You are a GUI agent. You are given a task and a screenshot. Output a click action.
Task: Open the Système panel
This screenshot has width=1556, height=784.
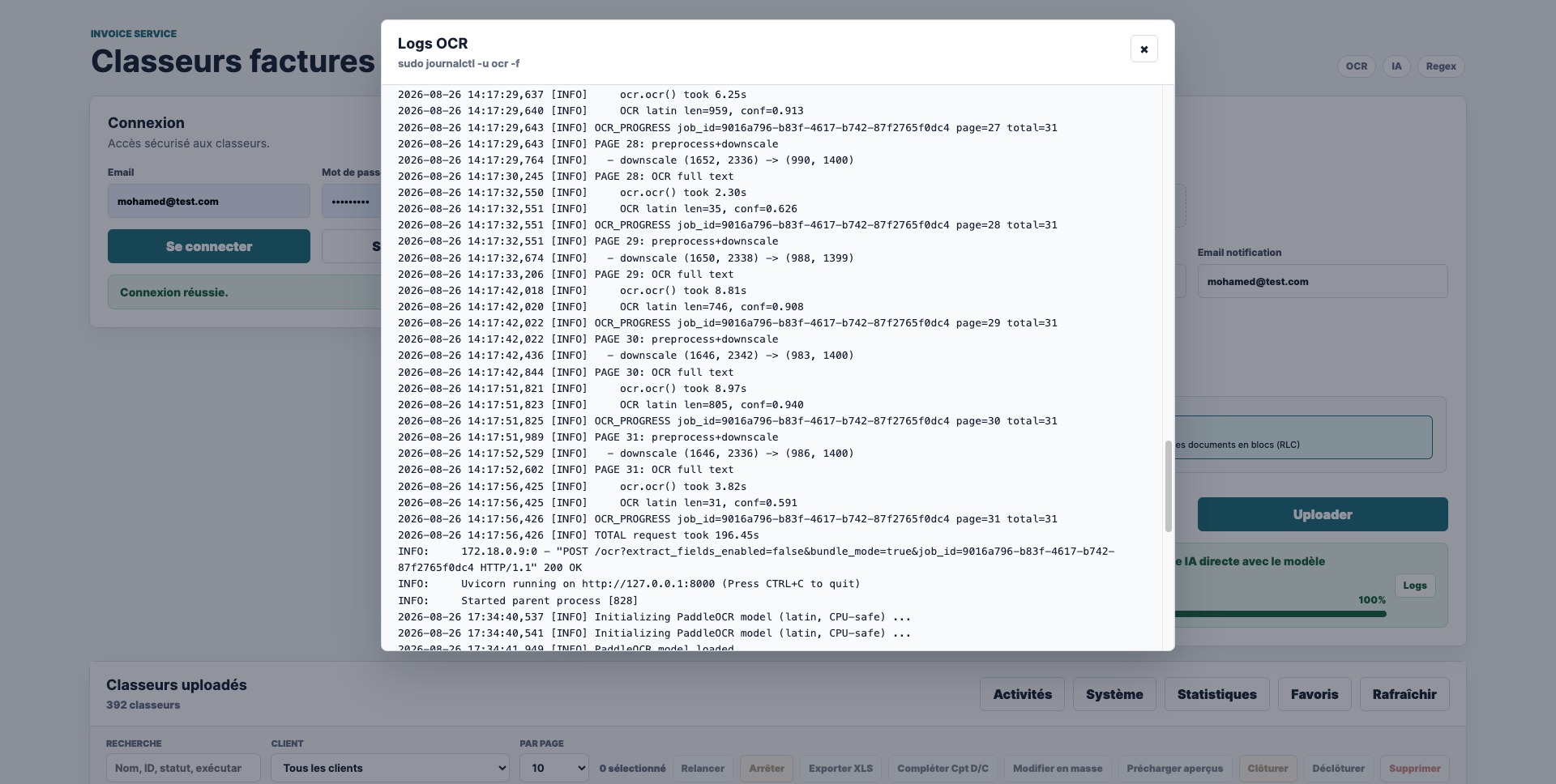[x=1114, y=694]
